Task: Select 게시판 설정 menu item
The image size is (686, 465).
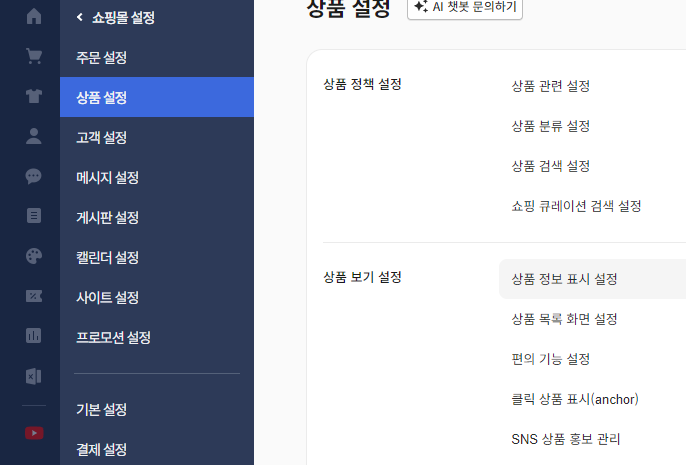Action: [157, 217]
